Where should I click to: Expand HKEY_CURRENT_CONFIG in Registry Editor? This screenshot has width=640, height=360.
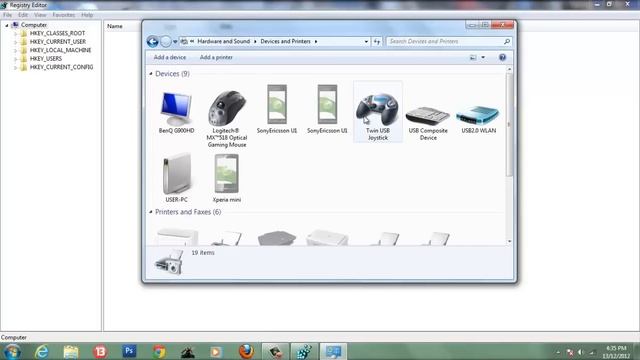tap(15, 67)
